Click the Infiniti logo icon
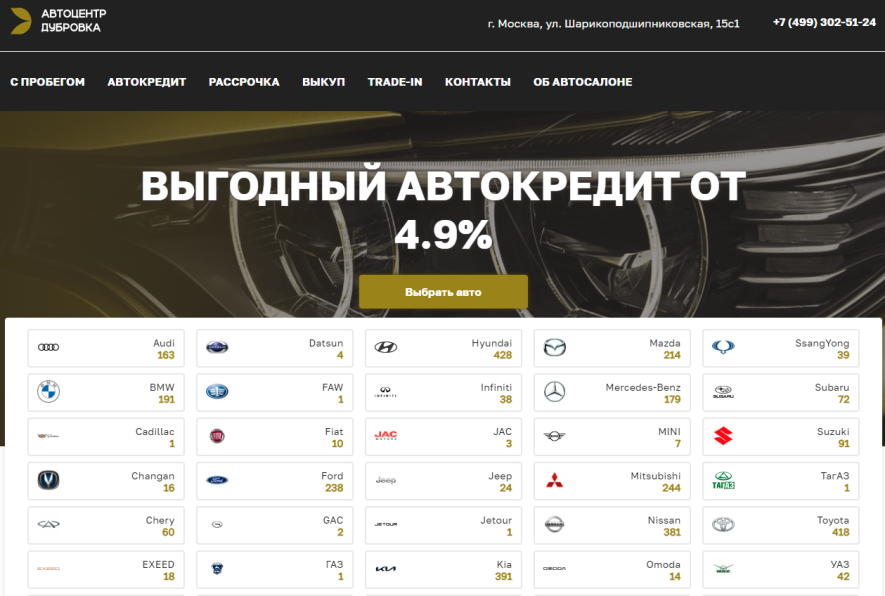Image resolution: width=885 pixels, height=596 pixels. tap(385, 392)
